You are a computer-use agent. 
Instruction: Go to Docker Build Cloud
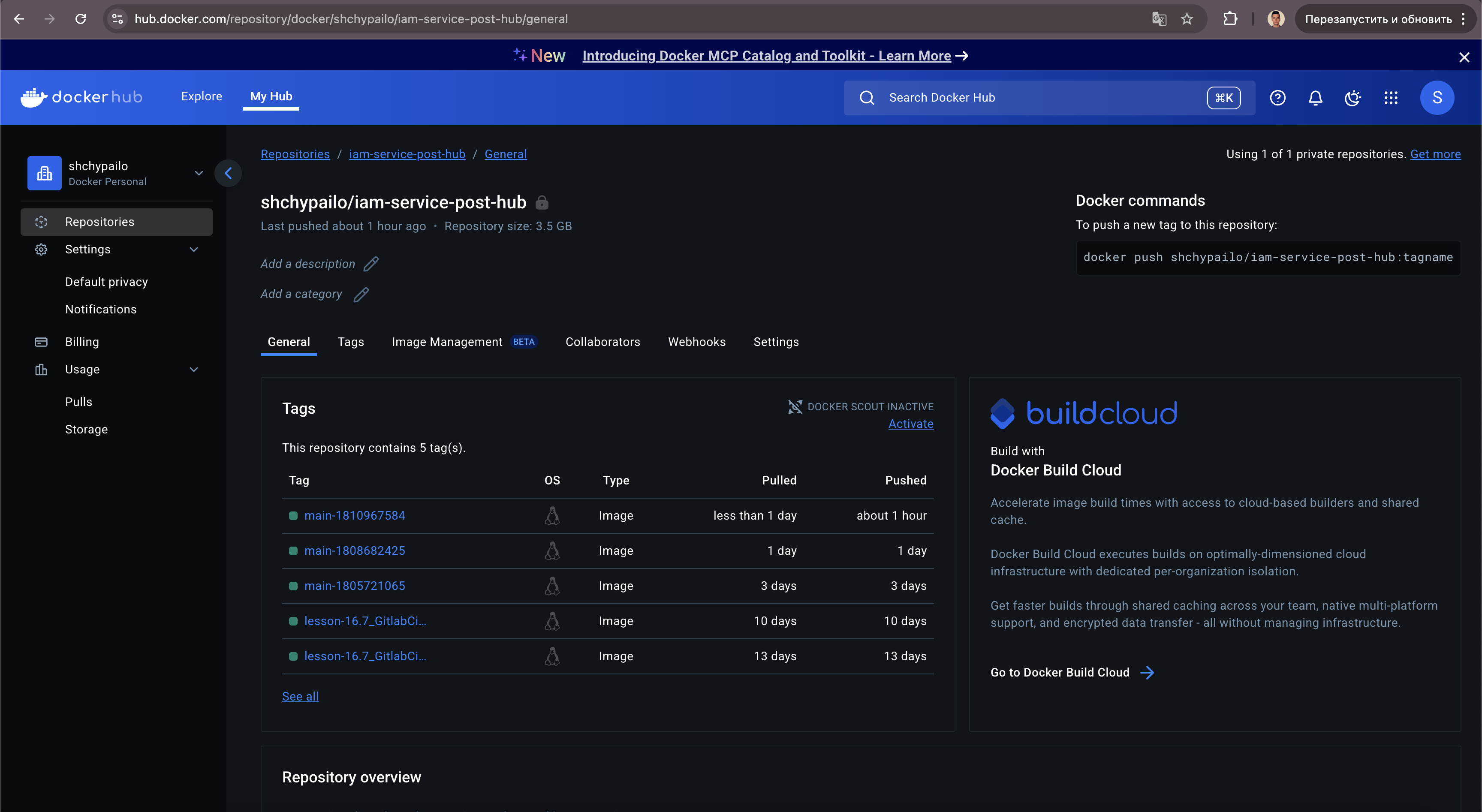click(x=1072, y=672)
